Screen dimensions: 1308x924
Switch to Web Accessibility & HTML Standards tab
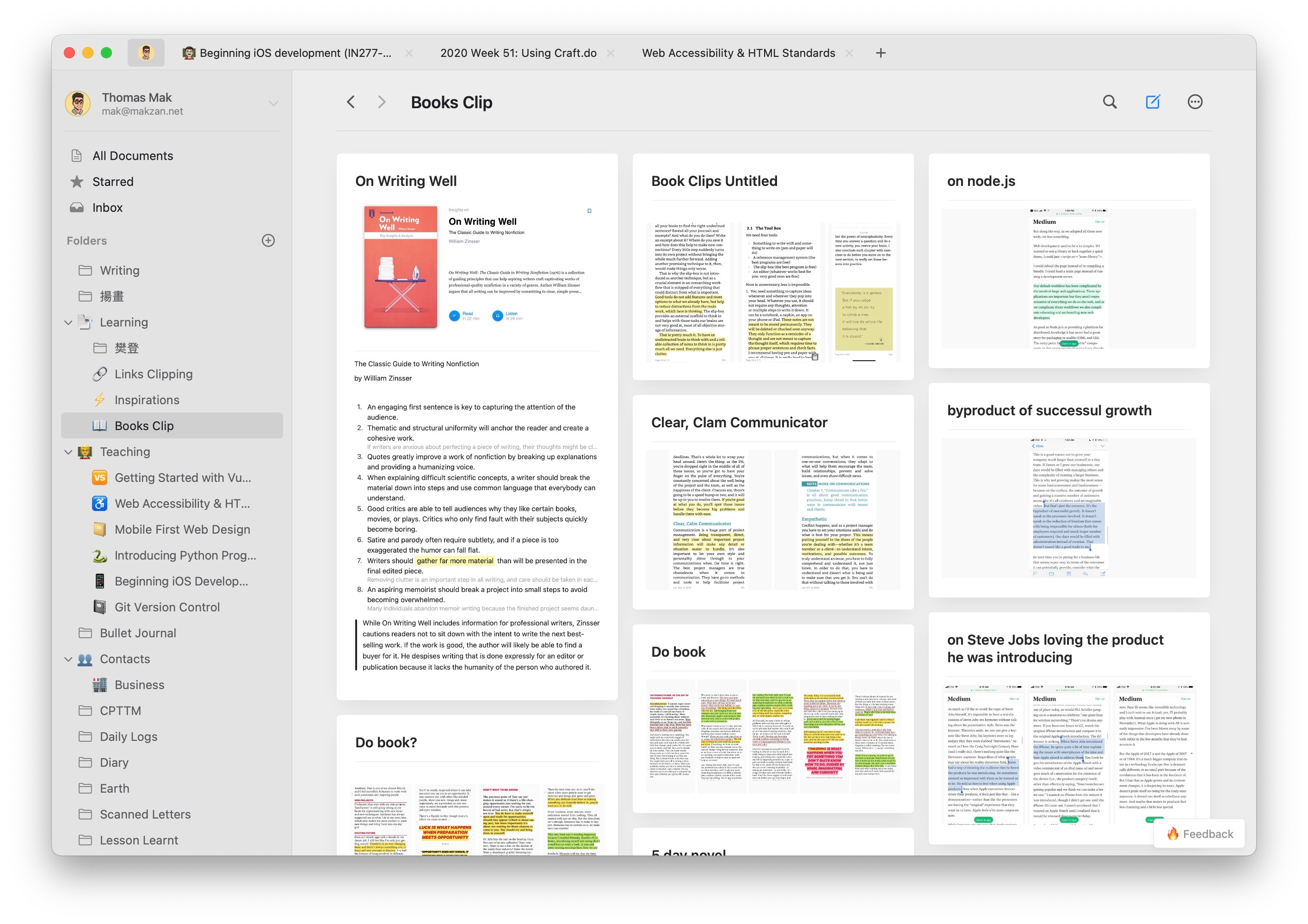(738, 53)
